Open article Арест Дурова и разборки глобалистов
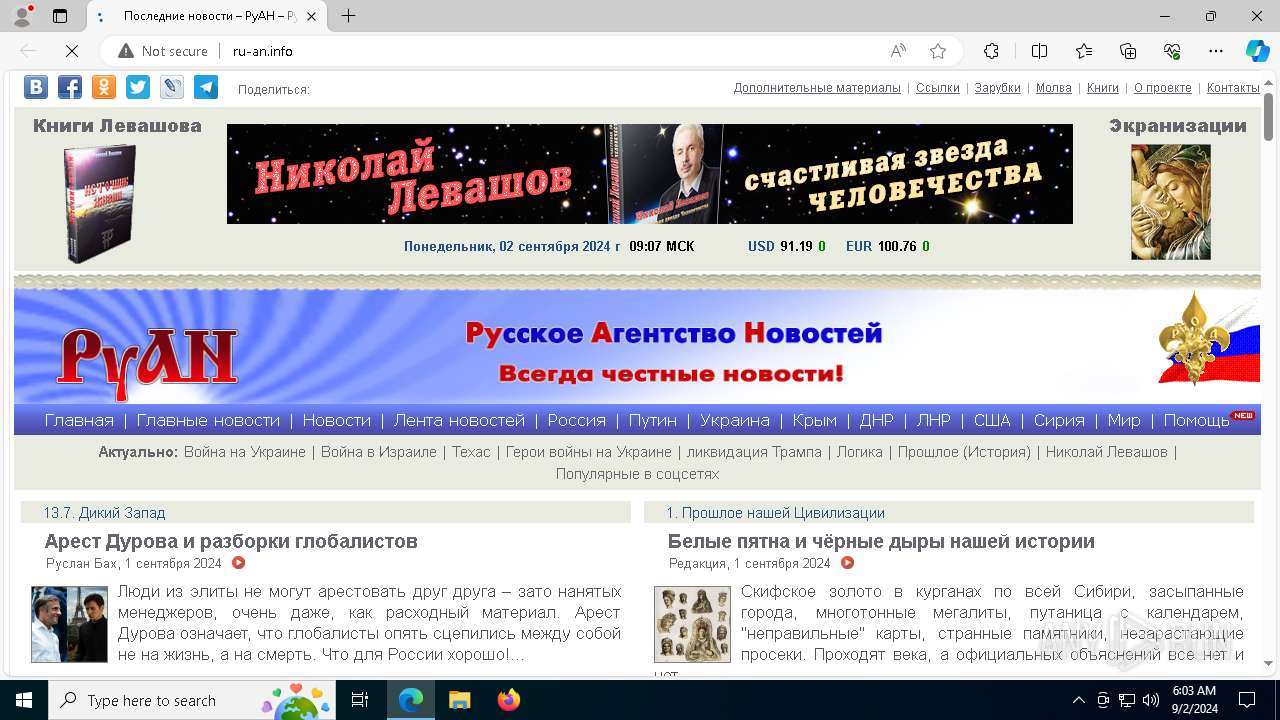Screen dimensions: 1280x720 click(231, 541)
